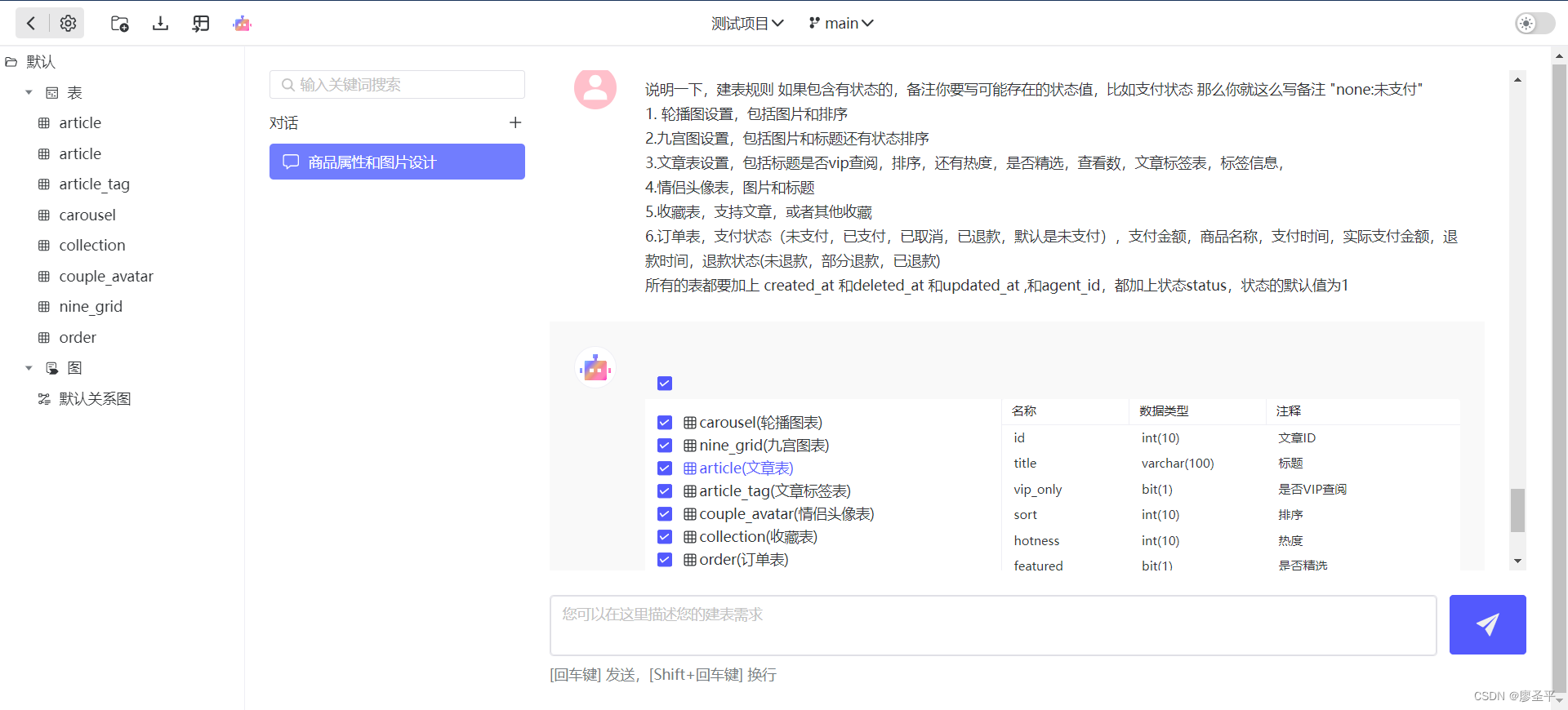Open the settings gear icon
Screen dimensions: 1568x710
point(68,23)
